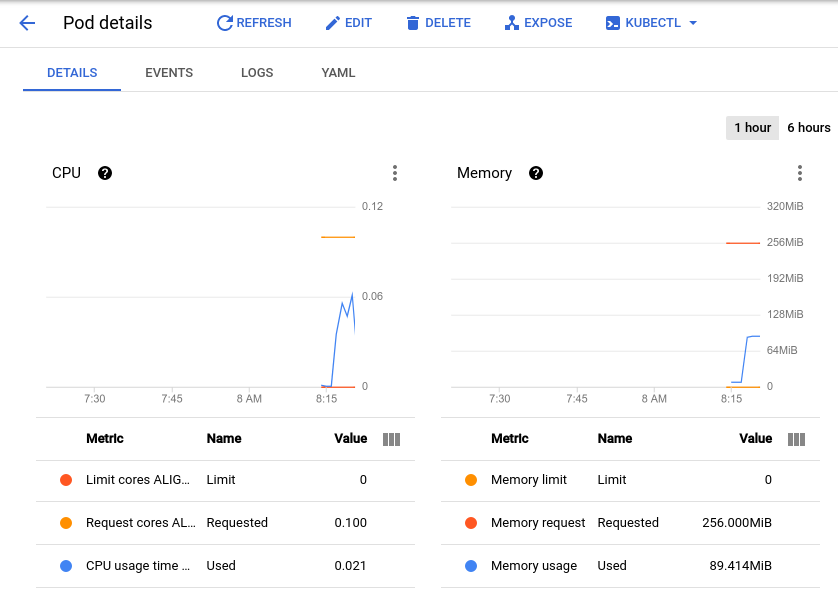Click the Name column header in CPU table
838x602 pixels.
click(224, 439)
